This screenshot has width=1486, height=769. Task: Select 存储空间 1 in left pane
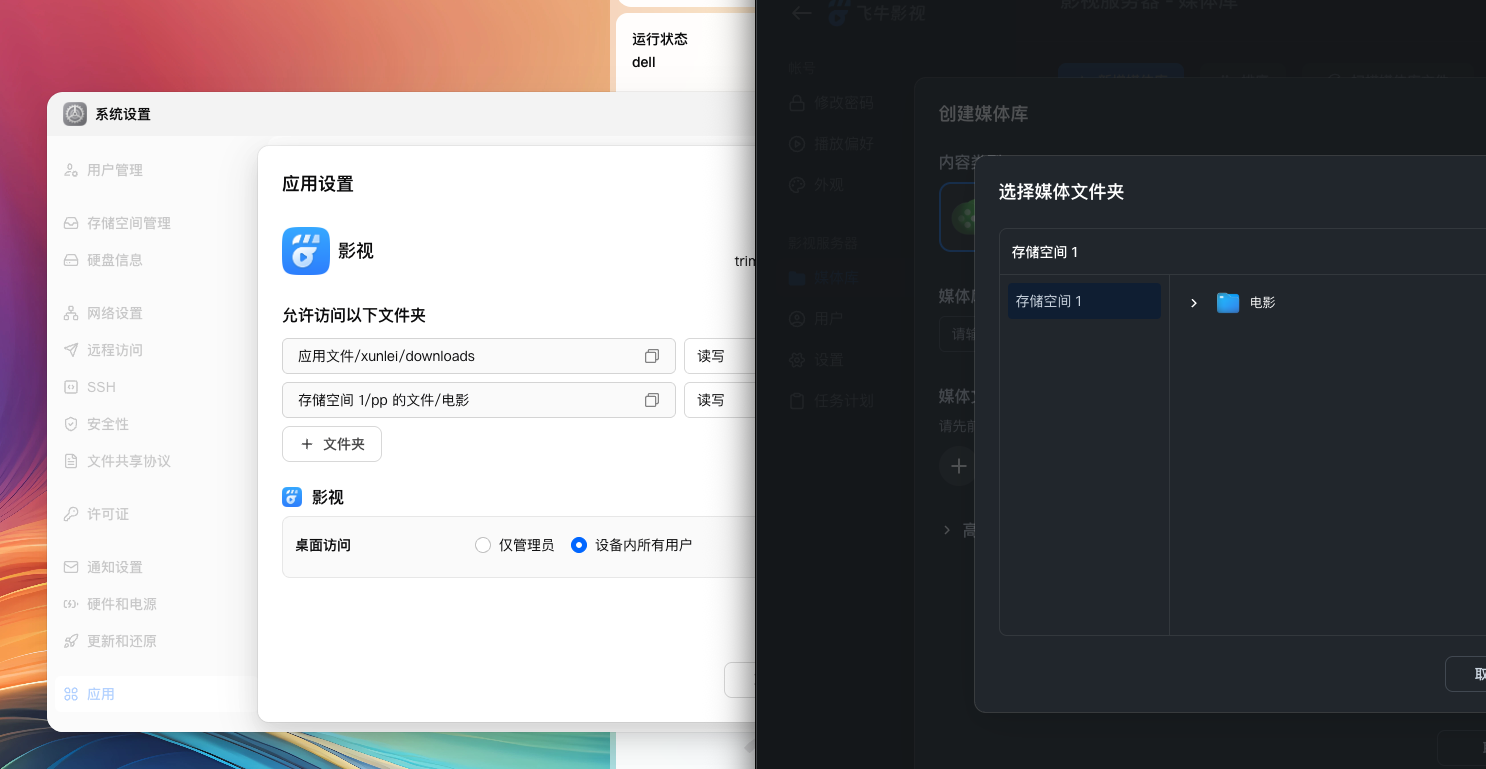pyautogui.click(x=1084, y=301)
